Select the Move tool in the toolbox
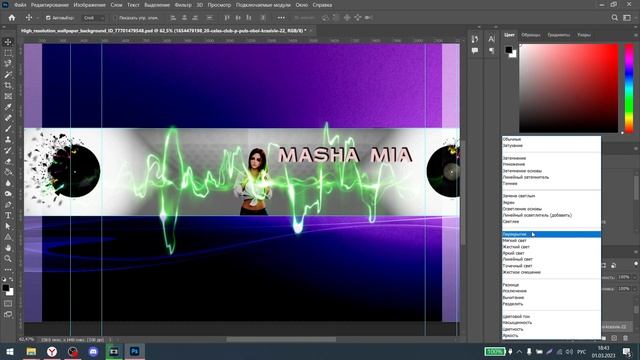640x360 pixels. click(8, 42)
